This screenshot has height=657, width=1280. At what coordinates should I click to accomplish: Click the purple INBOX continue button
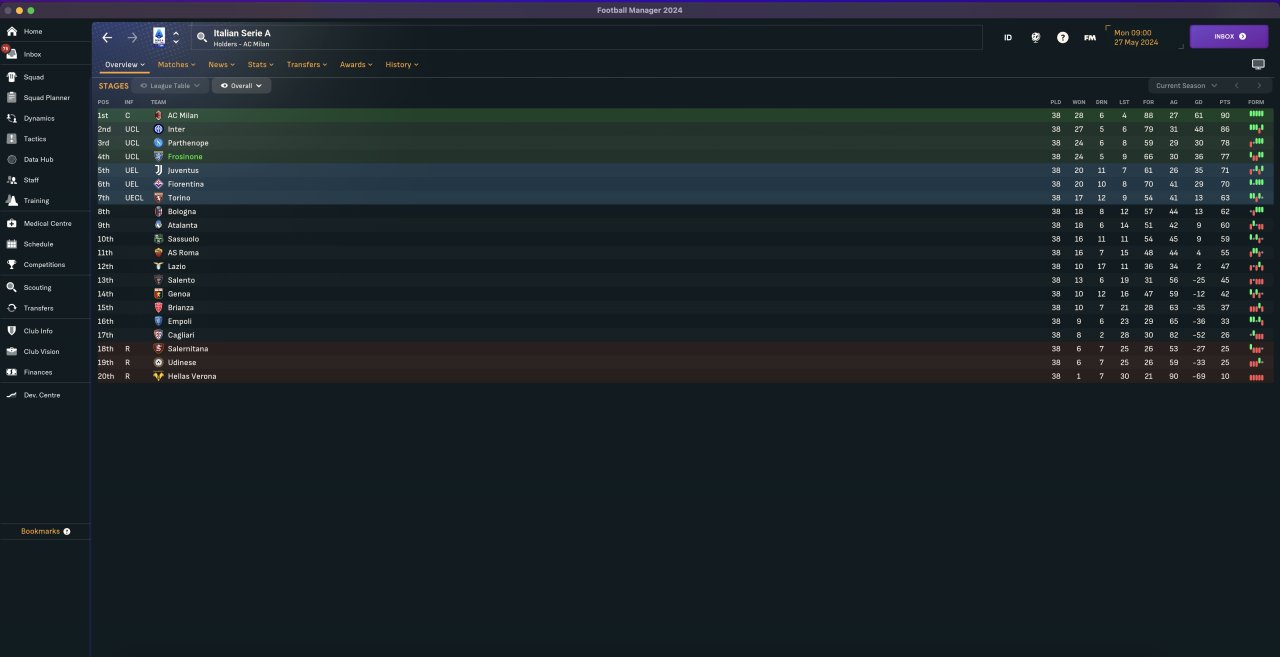[1229, 36]
